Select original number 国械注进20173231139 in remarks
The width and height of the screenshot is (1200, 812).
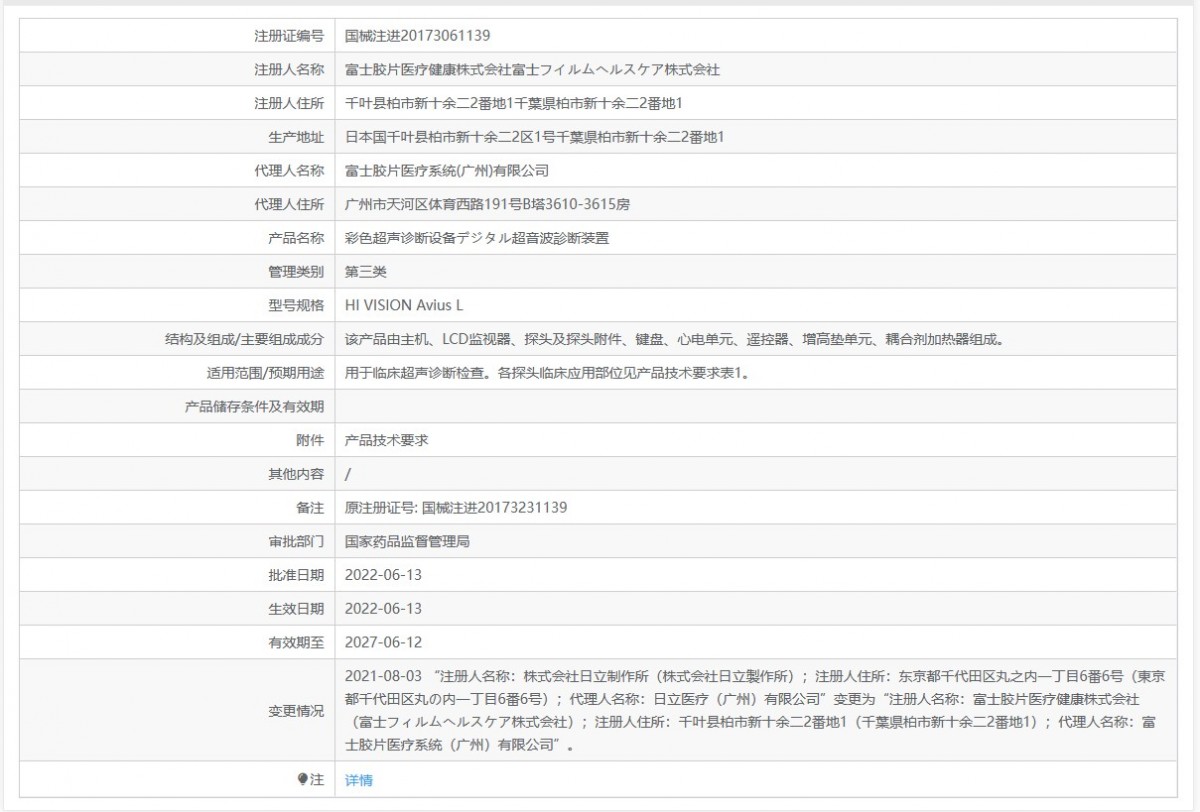495,508
